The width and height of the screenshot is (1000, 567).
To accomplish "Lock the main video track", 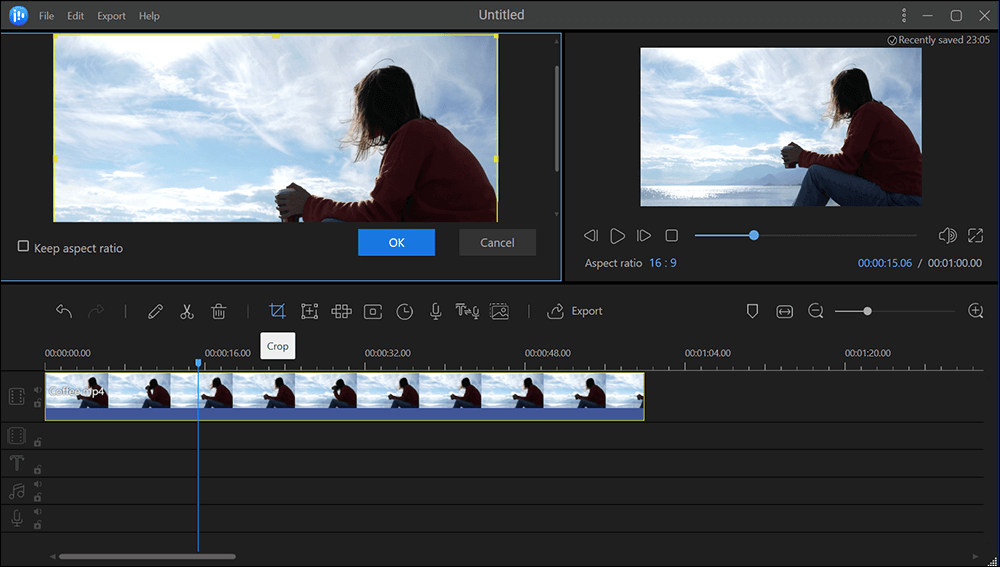I will [38, 403].
